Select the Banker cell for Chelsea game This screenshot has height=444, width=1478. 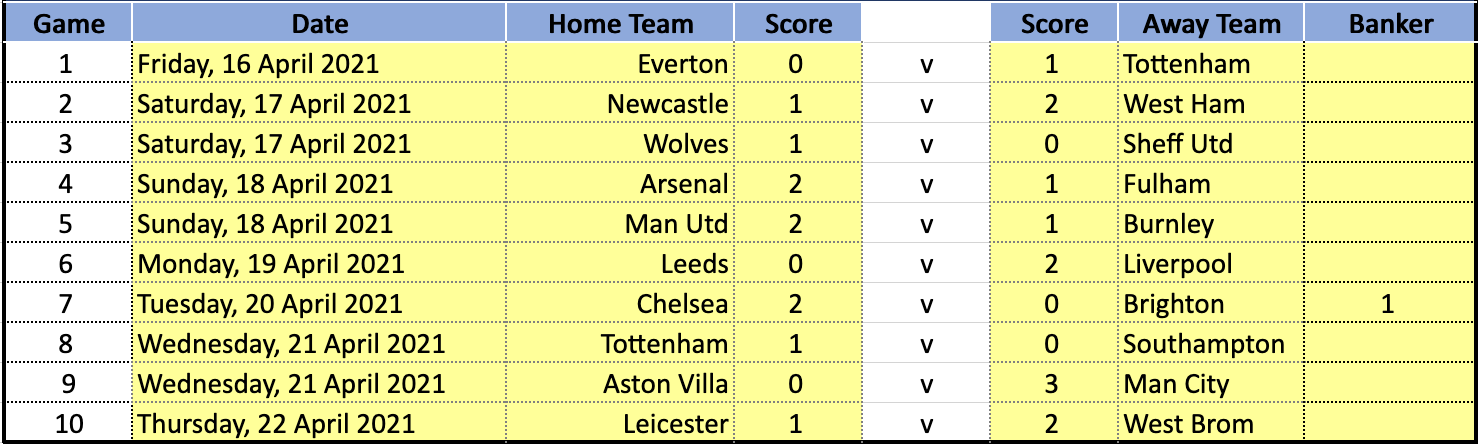point(1388,305)
